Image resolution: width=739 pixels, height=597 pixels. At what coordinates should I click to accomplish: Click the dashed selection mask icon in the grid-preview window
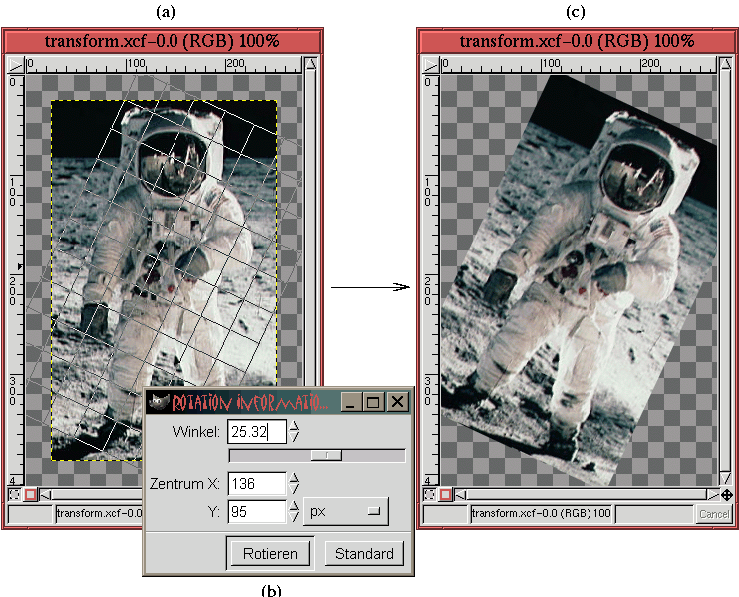14,495
